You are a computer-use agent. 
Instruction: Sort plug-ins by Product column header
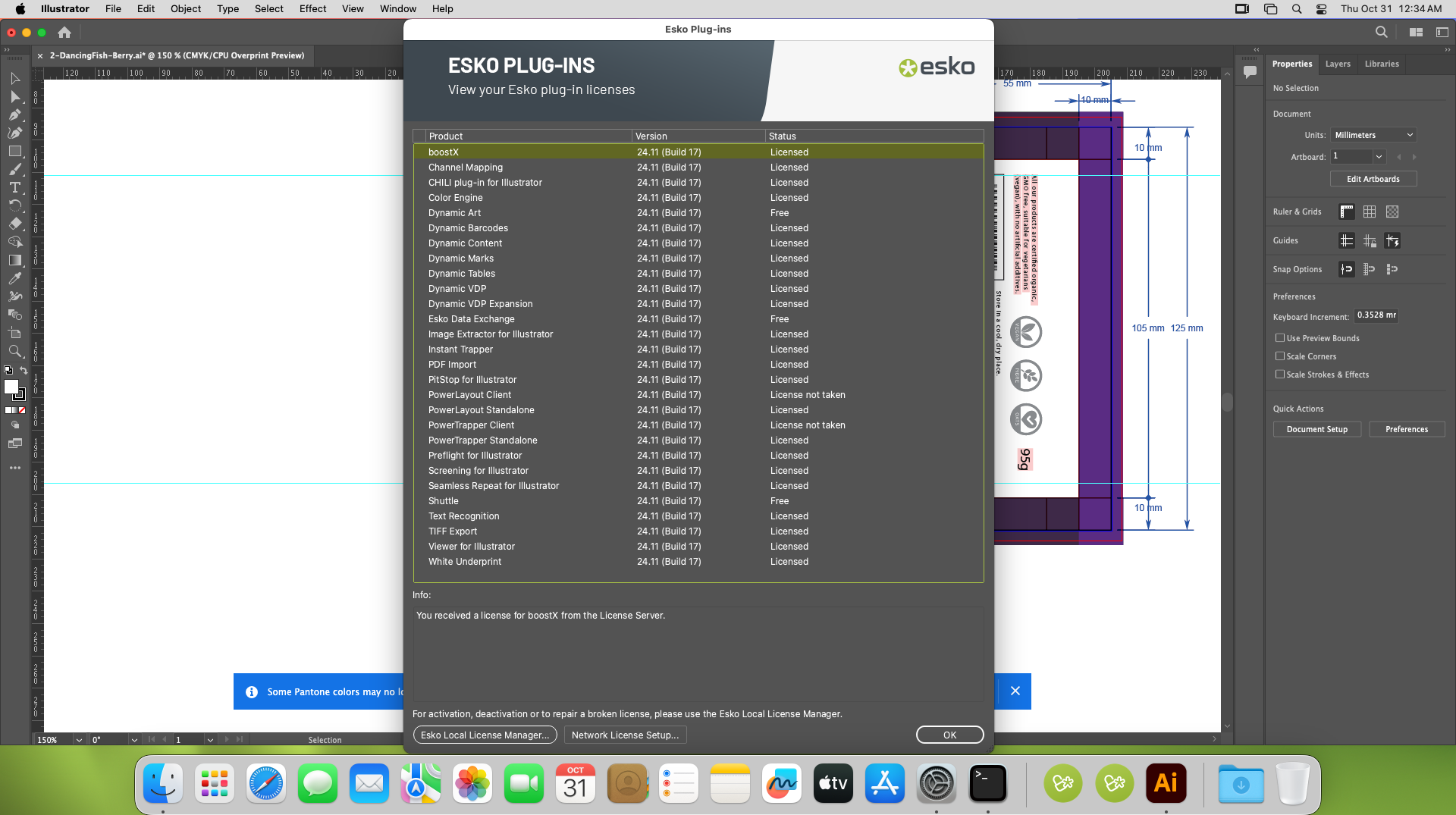[529, 136]
